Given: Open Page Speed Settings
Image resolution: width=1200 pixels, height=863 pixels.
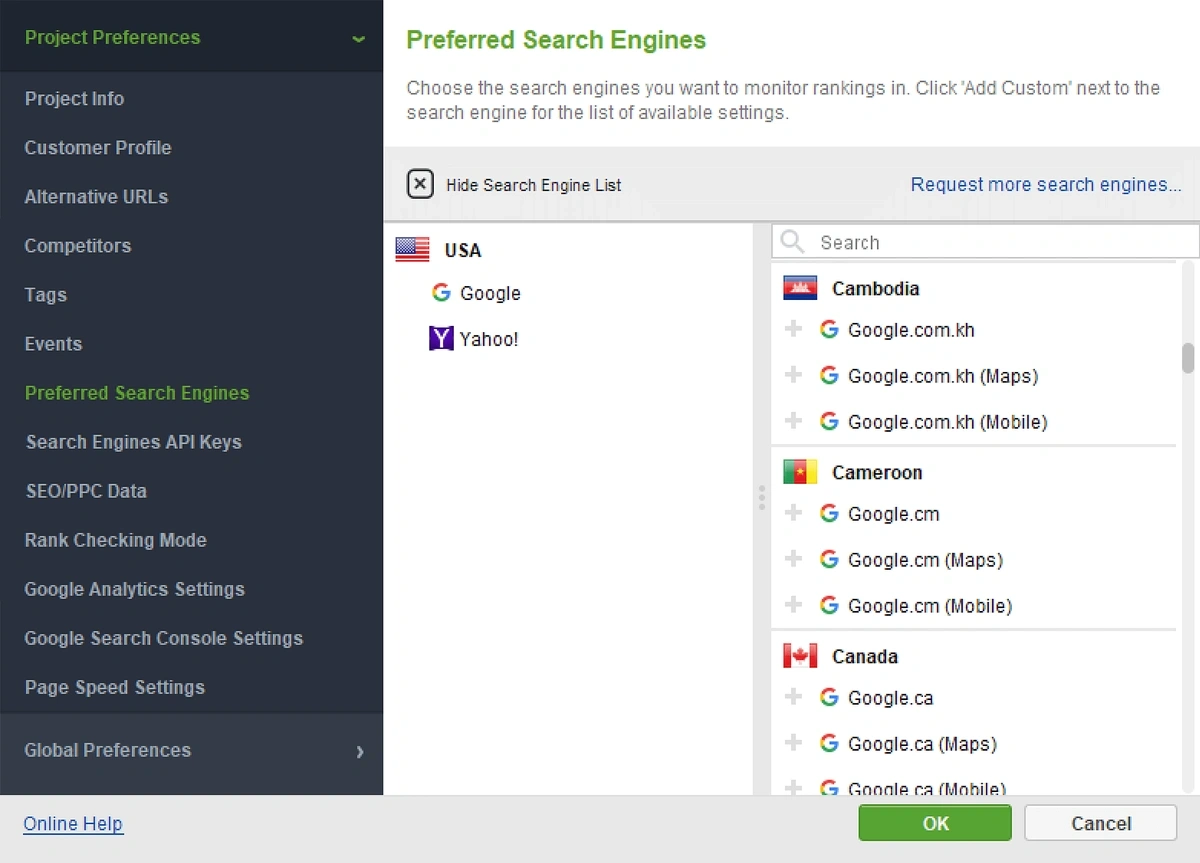Looking at the screenshot, I should click(115, 687).
